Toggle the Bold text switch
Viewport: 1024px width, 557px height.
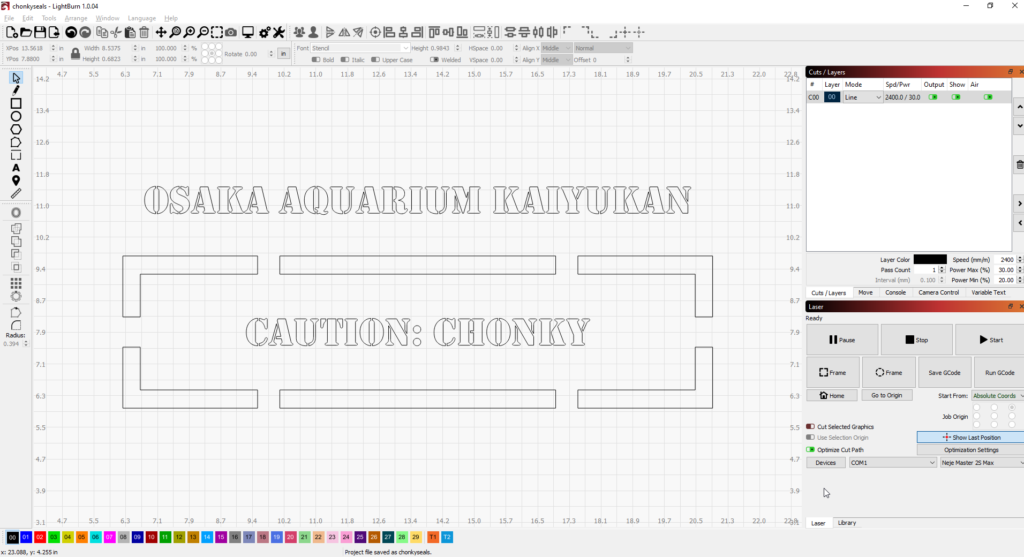click(316, 59)
